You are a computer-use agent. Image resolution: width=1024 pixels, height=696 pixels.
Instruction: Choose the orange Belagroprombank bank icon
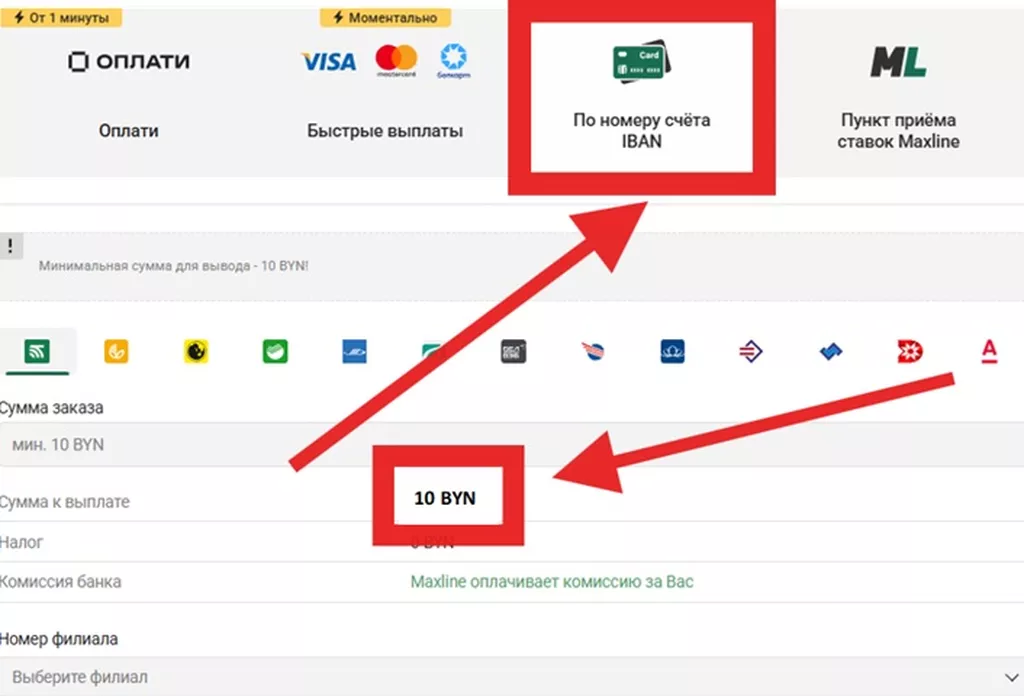(x=116, y=351)
